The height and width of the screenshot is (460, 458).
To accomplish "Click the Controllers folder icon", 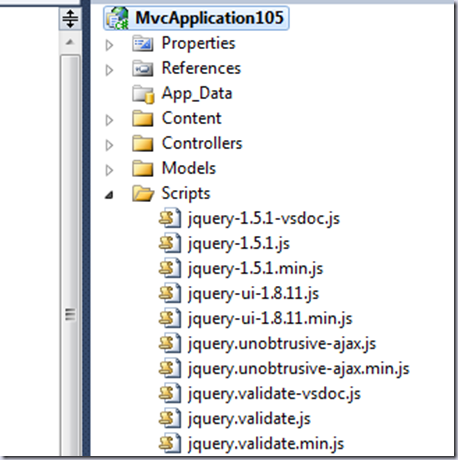I will coord(143,143).
